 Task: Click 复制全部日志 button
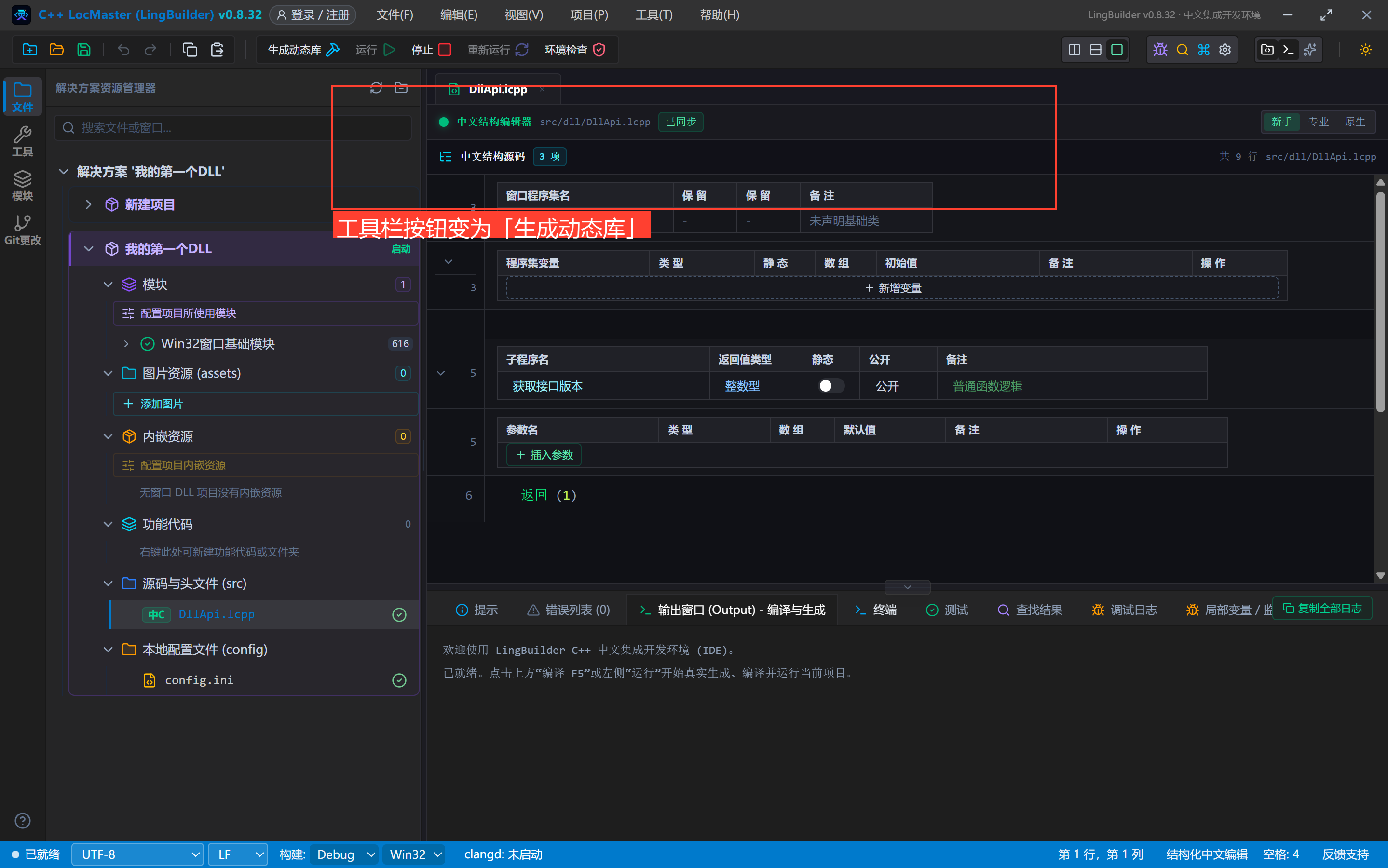[x=1322, y=608]
